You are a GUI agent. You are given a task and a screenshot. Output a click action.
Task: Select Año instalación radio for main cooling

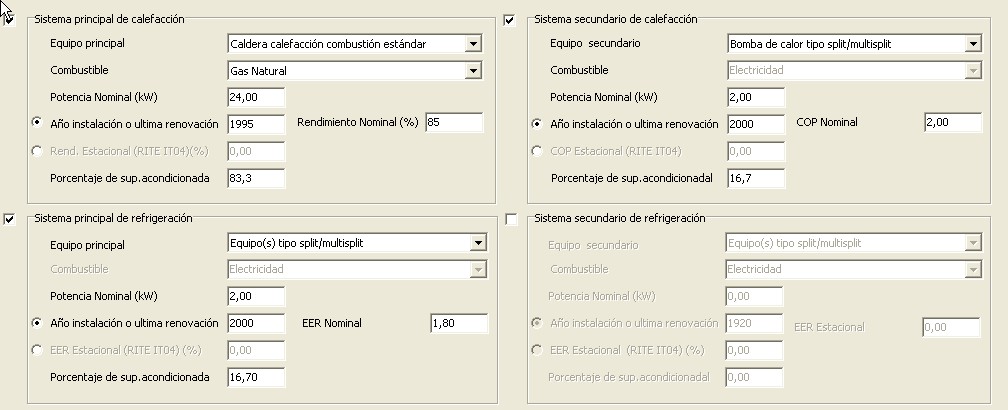tap(38, 323)
